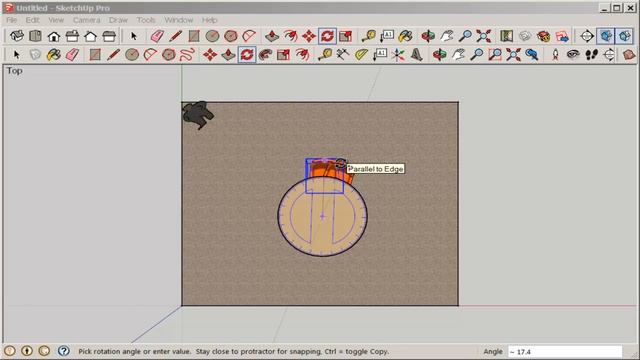Click the Share Model icon

coord(562,36)
